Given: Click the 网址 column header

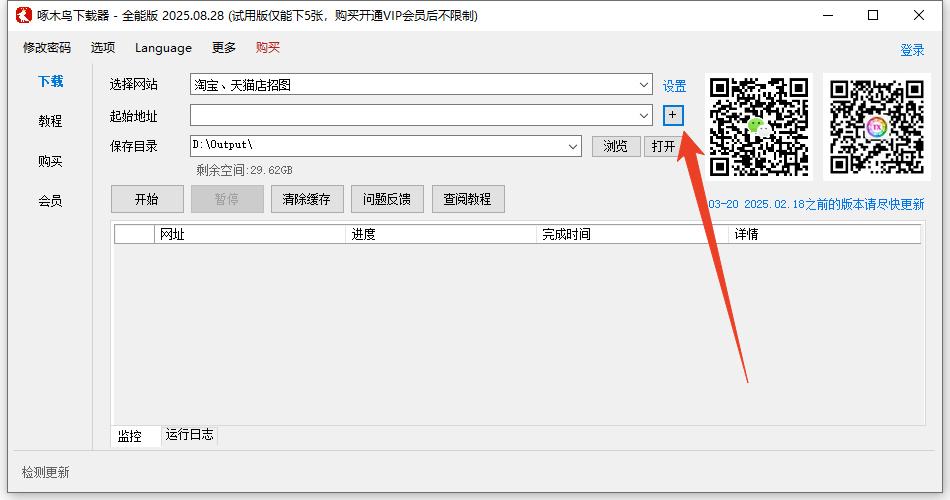Looking at the screenshot, I should (x=250, y=234).
